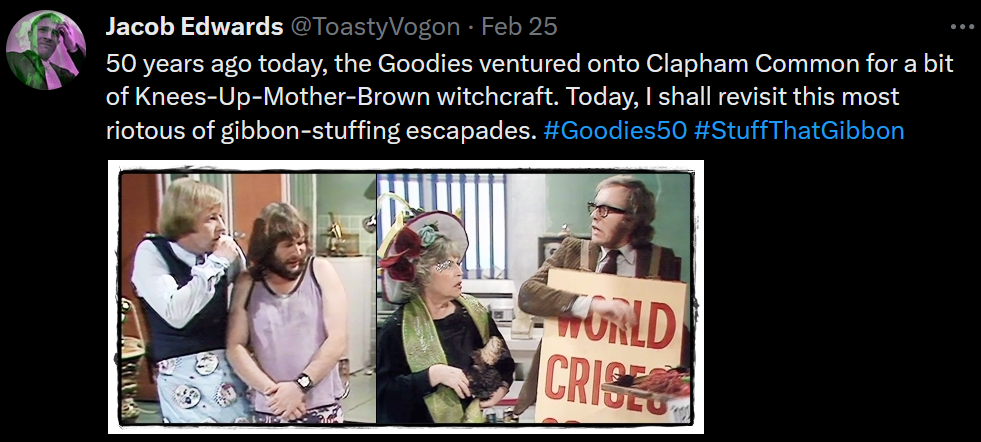Open the right photo with the sign

(x=534, y=298)
